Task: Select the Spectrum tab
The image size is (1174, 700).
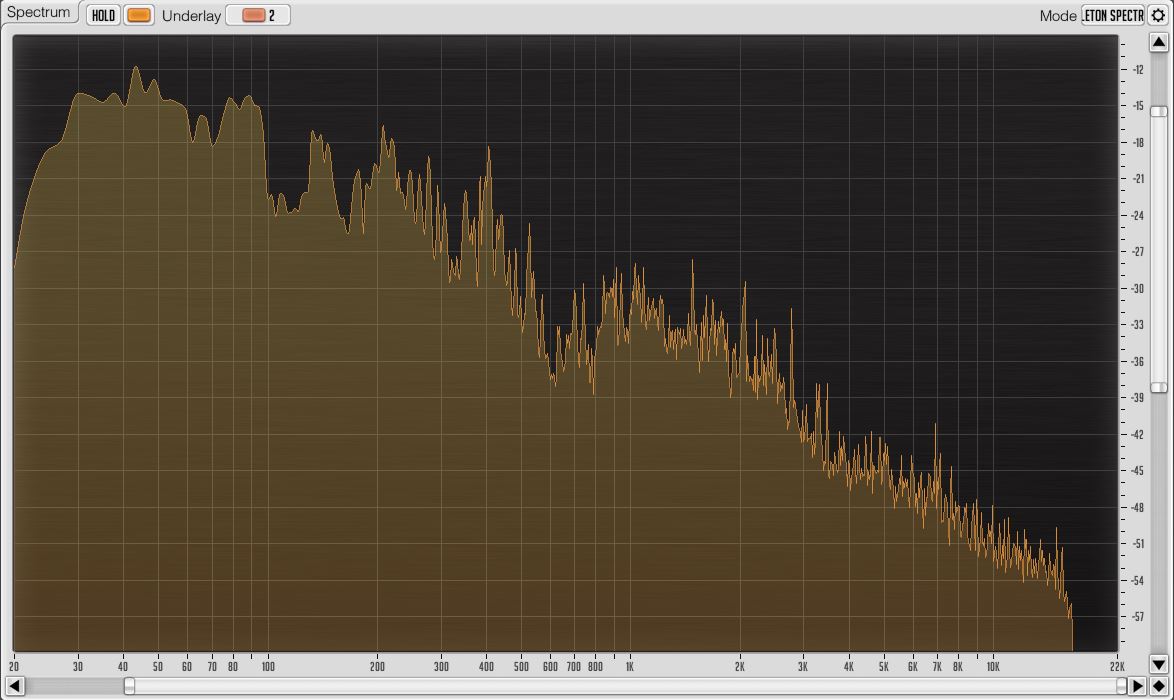Action: coord(39,13)
